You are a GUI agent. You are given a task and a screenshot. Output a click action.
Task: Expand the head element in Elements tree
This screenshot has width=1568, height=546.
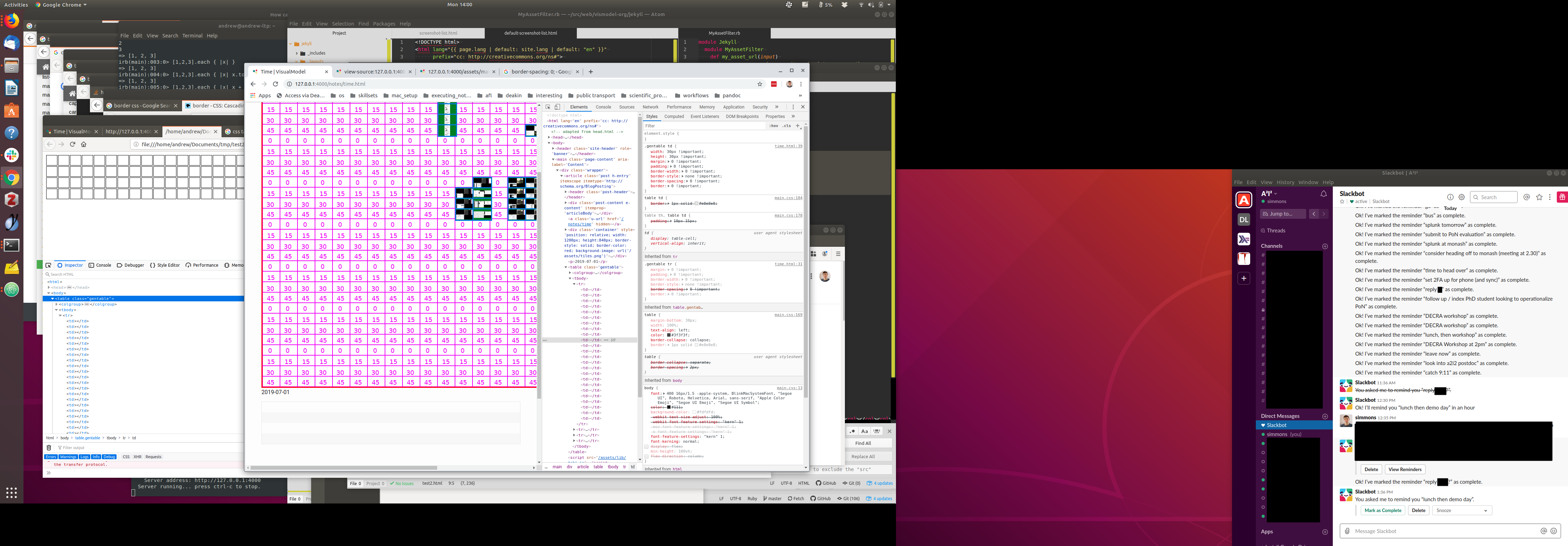coord(549,138)
